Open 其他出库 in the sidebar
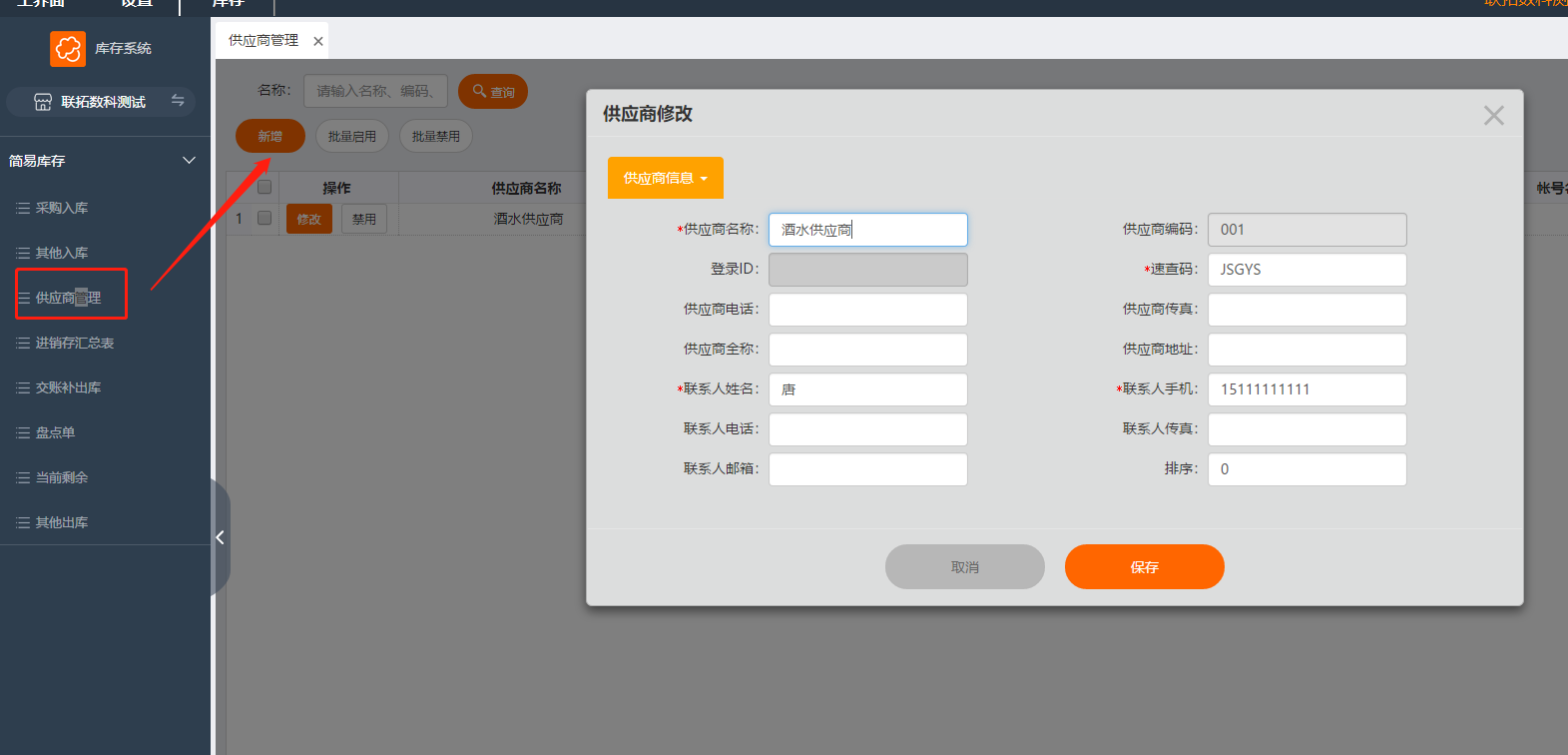 click(x=62, y=522)
